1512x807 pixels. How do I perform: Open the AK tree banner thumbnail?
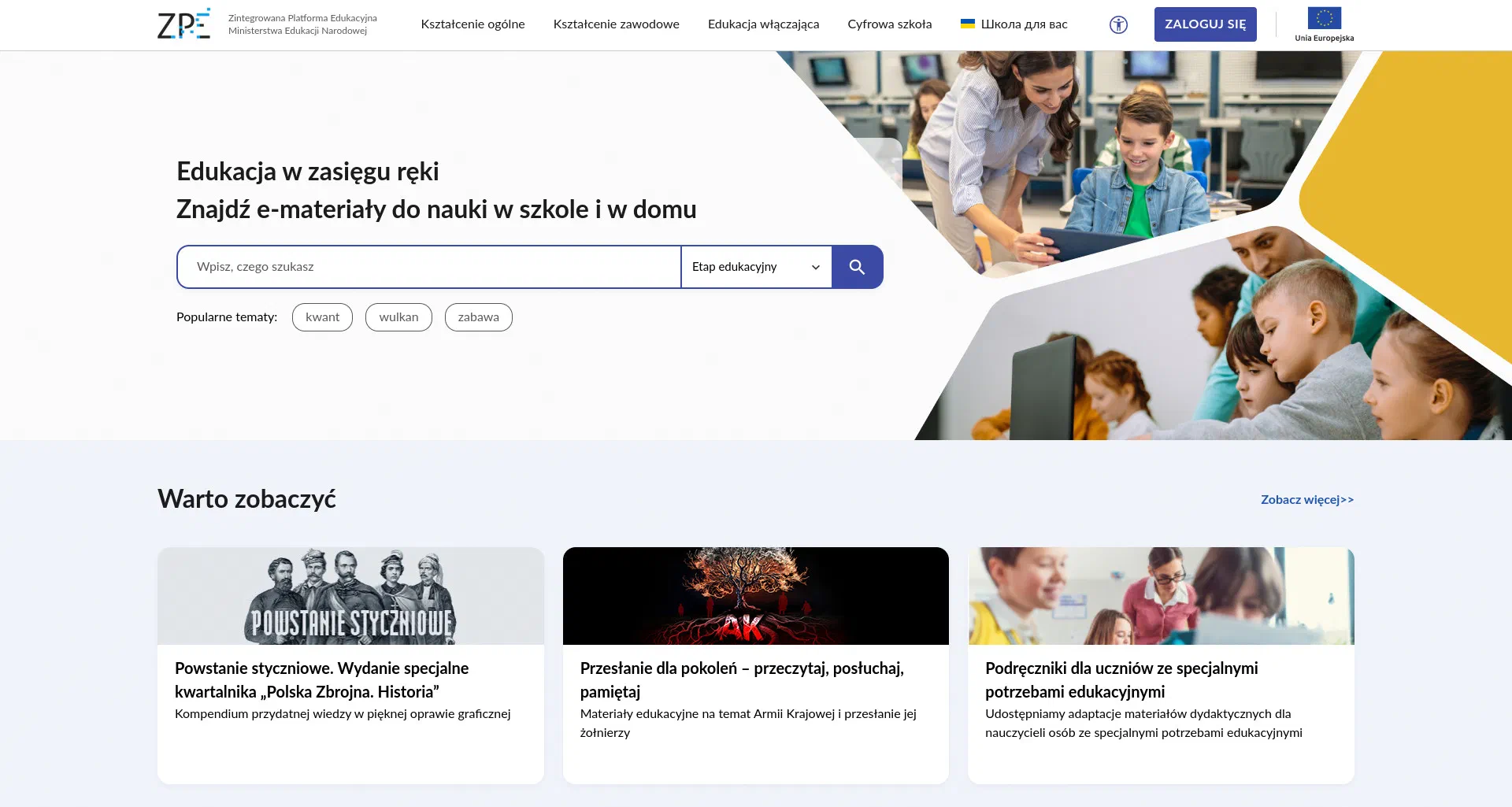click(755, 596)
